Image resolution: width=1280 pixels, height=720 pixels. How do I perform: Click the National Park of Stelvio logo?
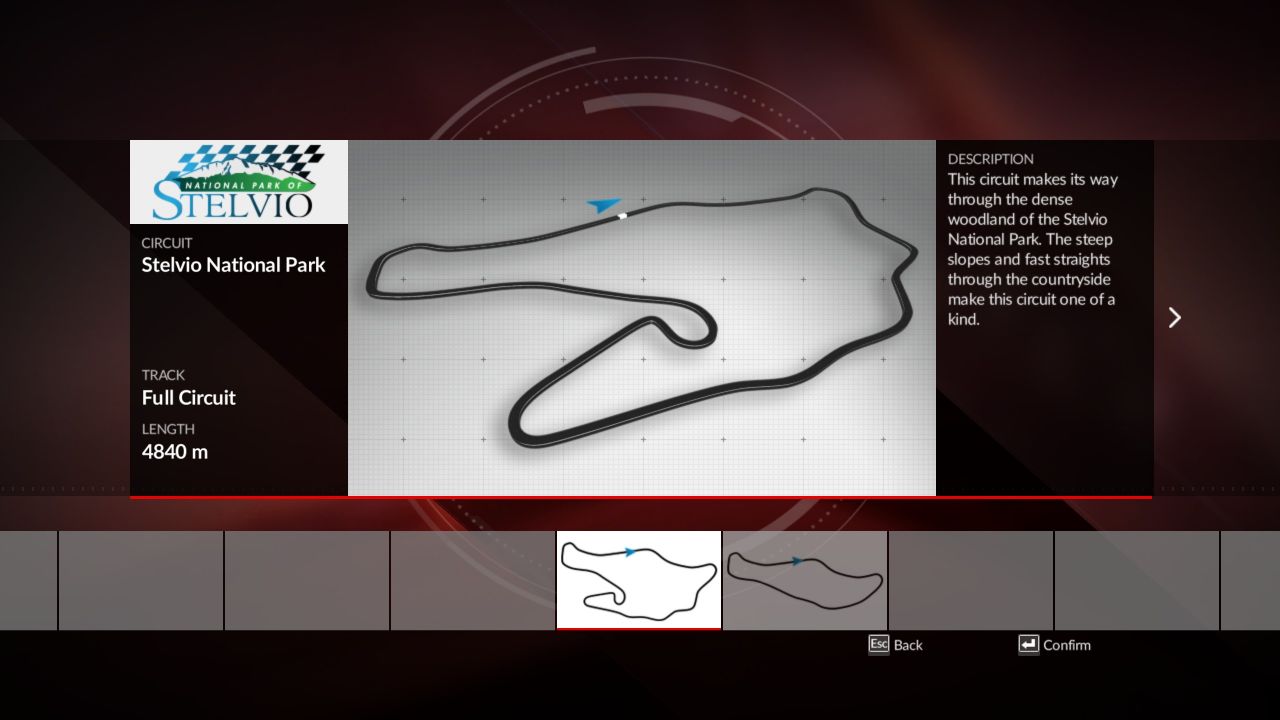(x=239, y=182)
